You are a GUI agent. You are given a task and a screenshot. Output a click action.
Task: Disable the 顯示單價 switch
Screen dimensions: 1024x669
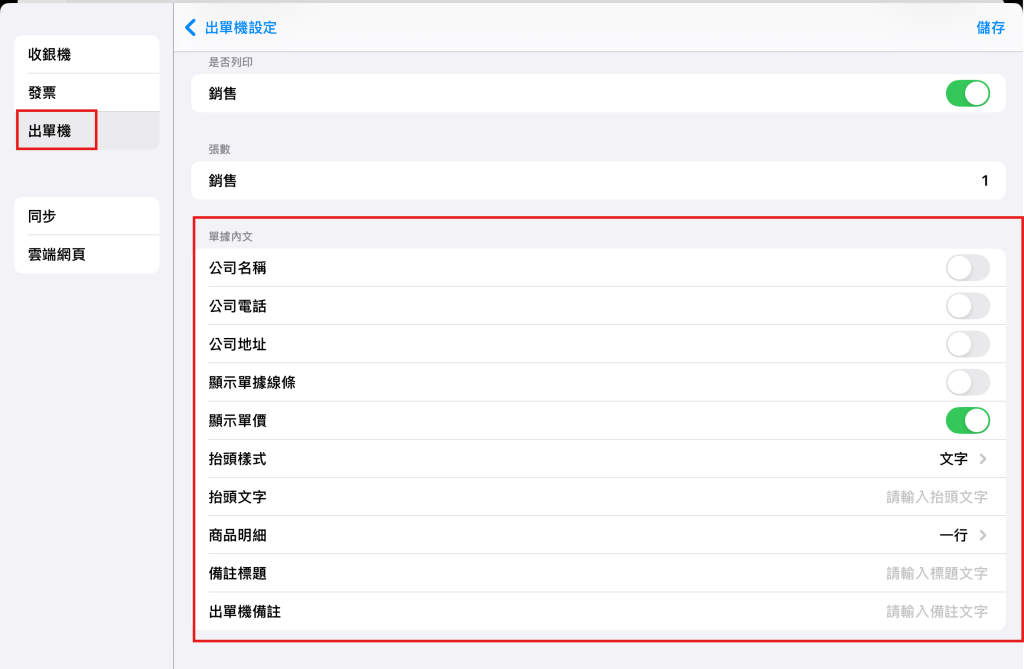(x=967, y=421)
